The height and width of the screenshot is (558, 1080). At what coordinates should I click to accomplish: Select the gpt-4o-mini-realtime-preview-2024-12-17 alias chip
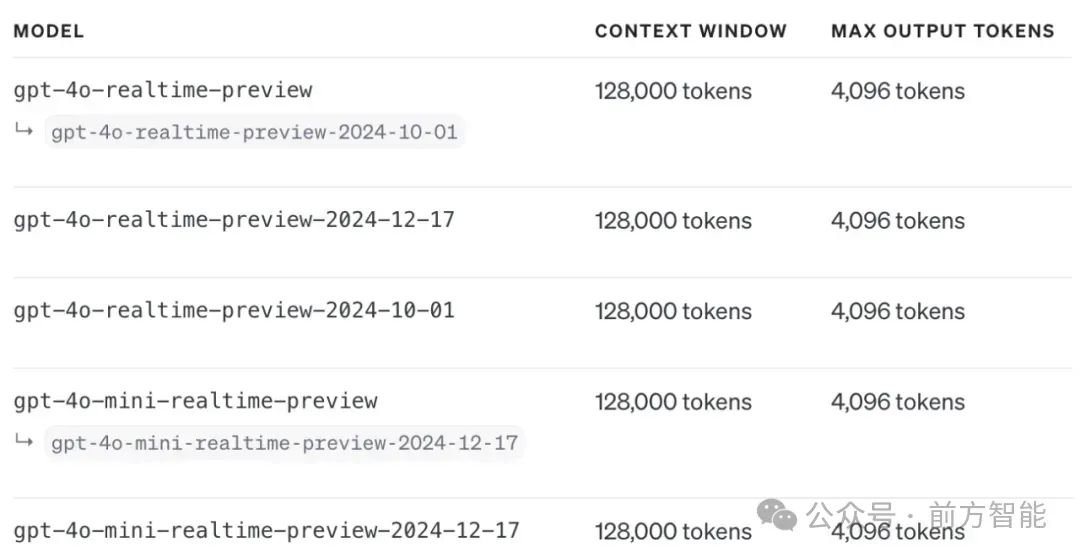point(284,443)
